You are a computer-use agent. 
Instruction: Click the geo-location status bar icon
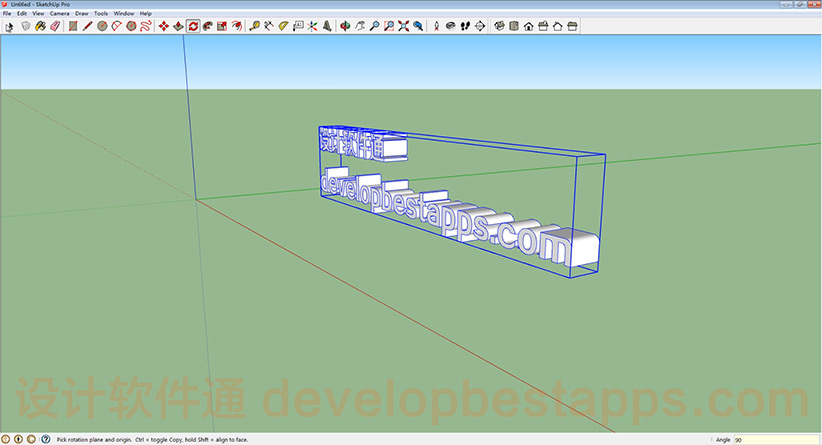pos(6,439)
